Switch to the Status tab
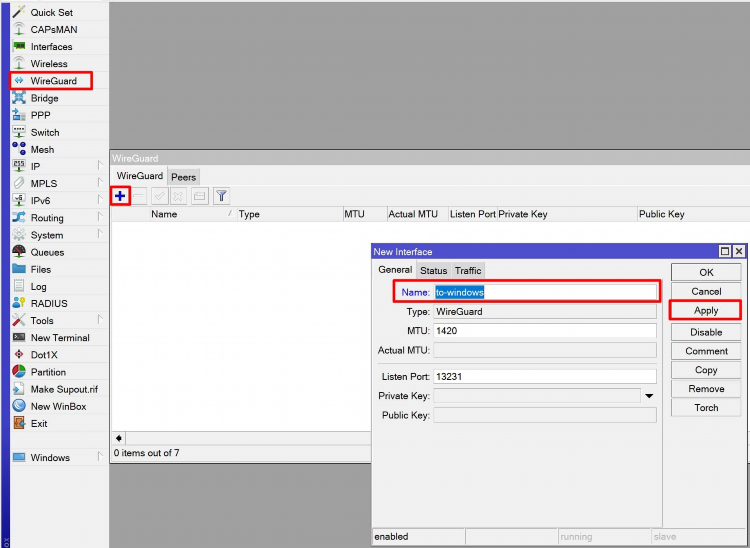Screen dimensions: 750x548 (433, 271)
